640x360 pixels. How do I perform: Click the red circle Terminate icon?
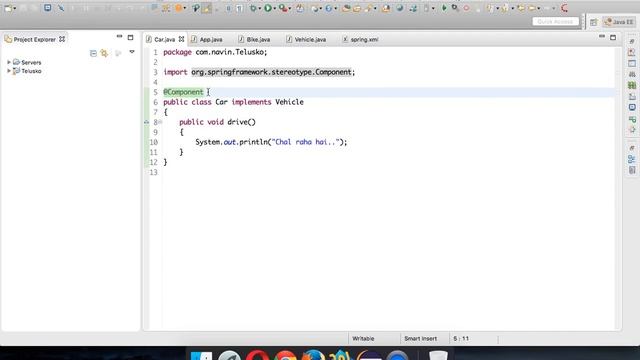click(x=466, y=8)
